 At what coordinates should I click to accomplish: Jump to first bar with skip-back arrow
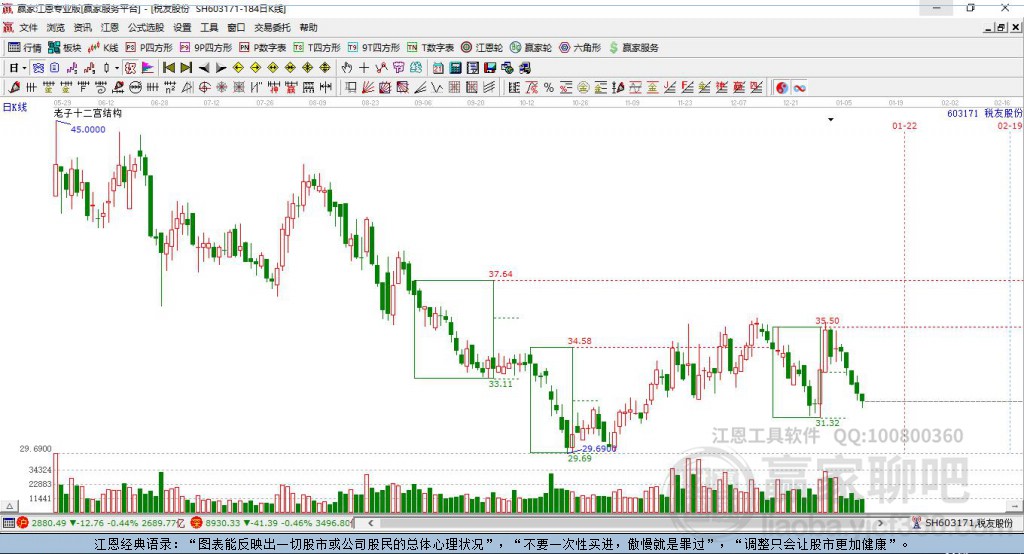169,67
